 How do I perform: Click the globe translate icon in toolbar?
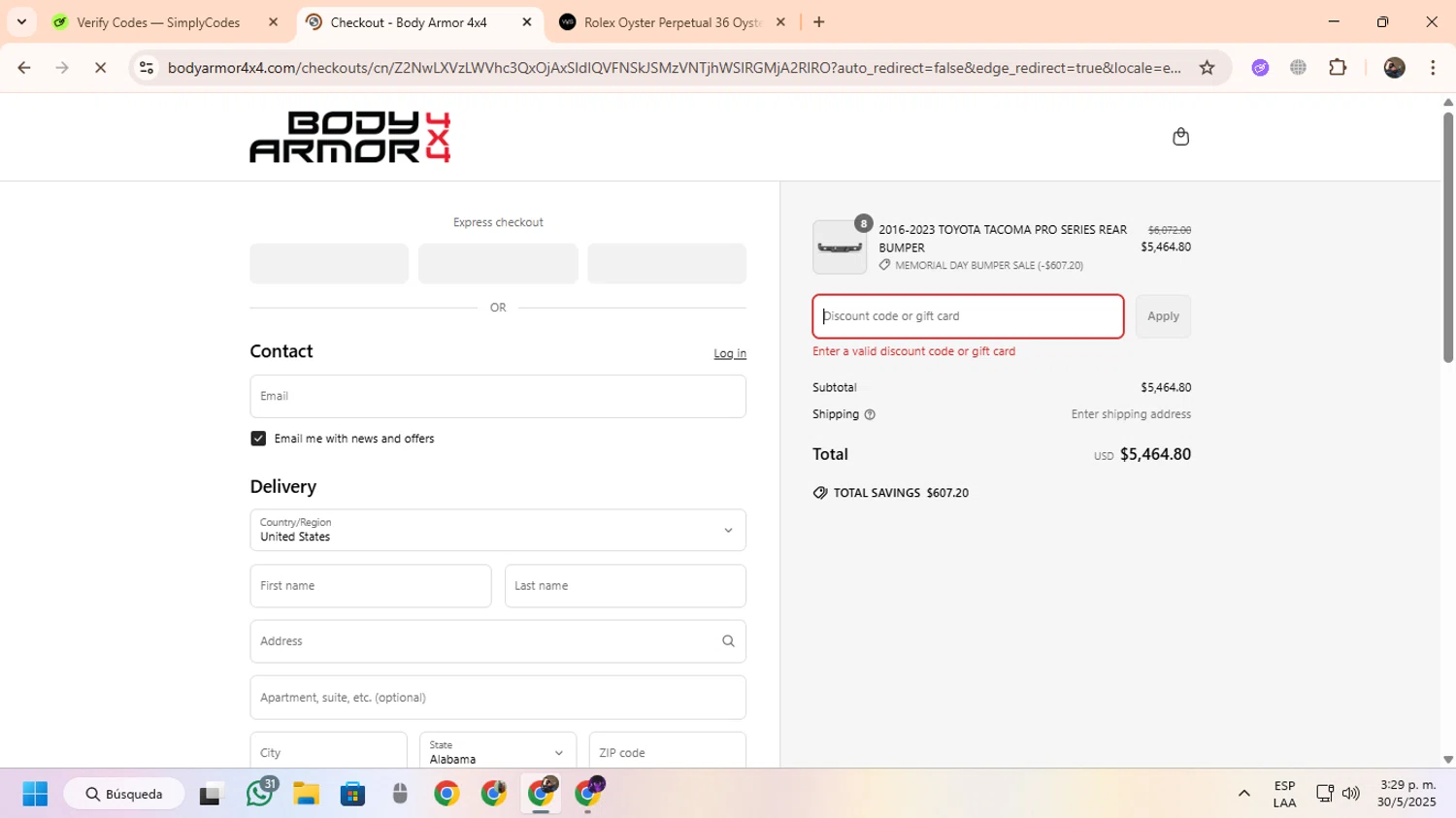coord(1298,68)
